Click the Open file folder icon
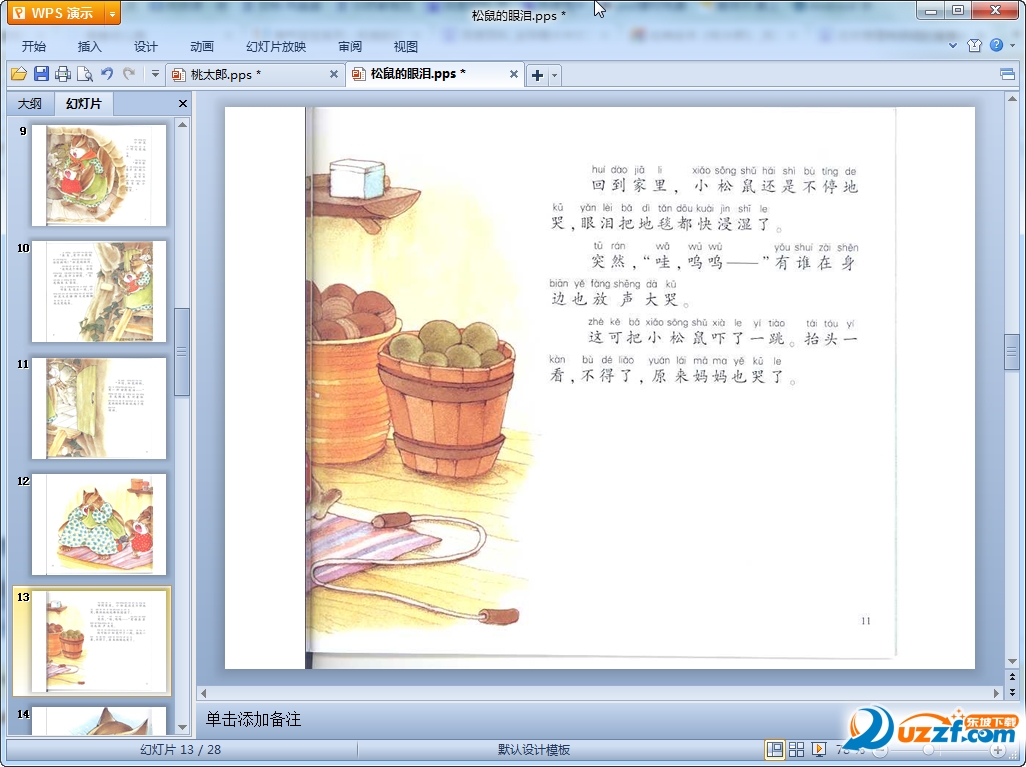 pos(19,74)
